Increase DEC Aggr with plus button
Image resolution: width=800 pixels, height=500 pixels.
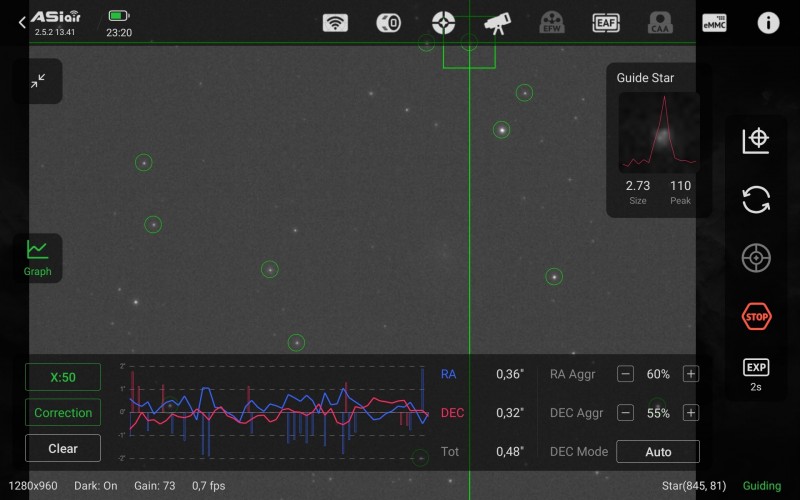[691, 413]
